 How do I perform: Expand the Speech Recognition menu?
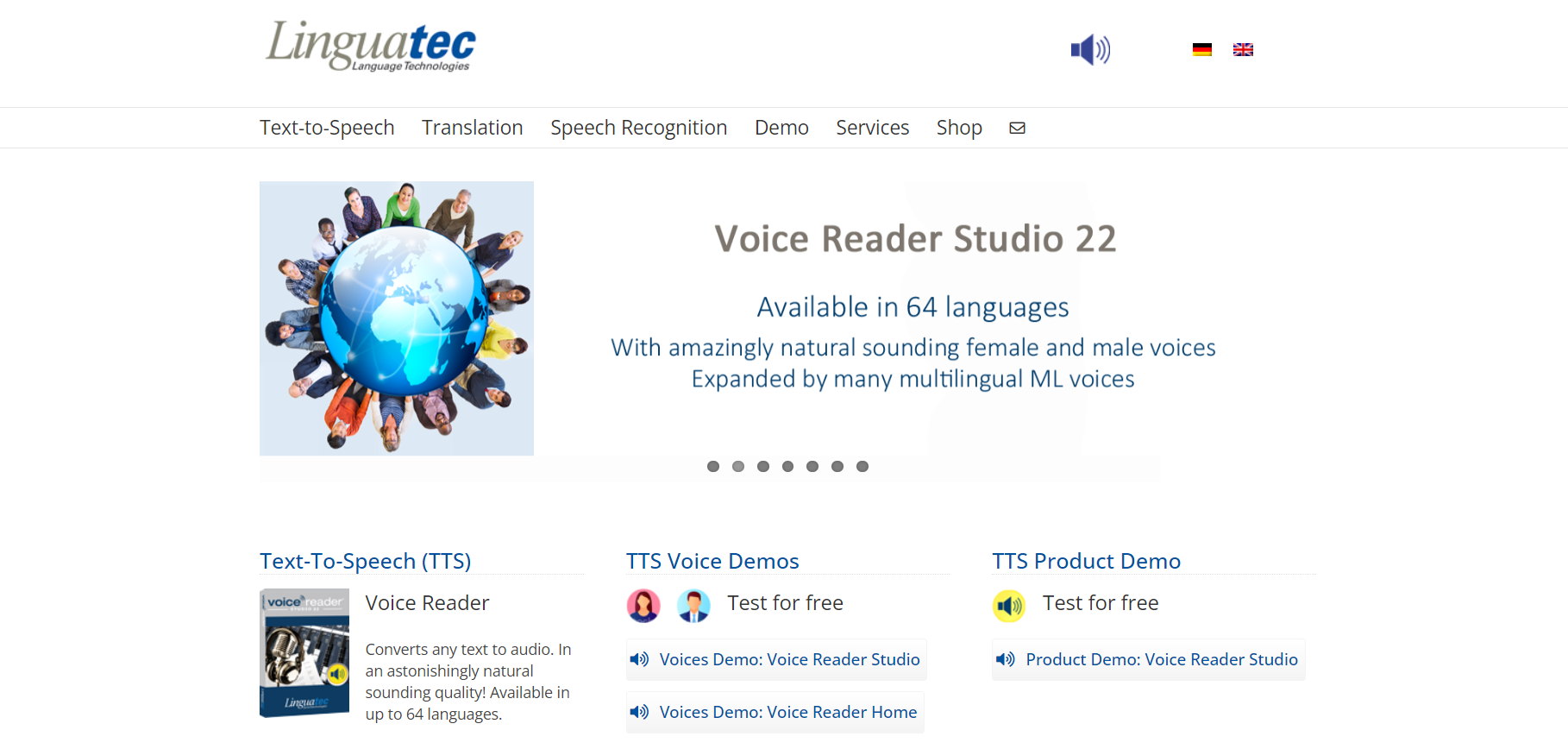tap(638, 128)
